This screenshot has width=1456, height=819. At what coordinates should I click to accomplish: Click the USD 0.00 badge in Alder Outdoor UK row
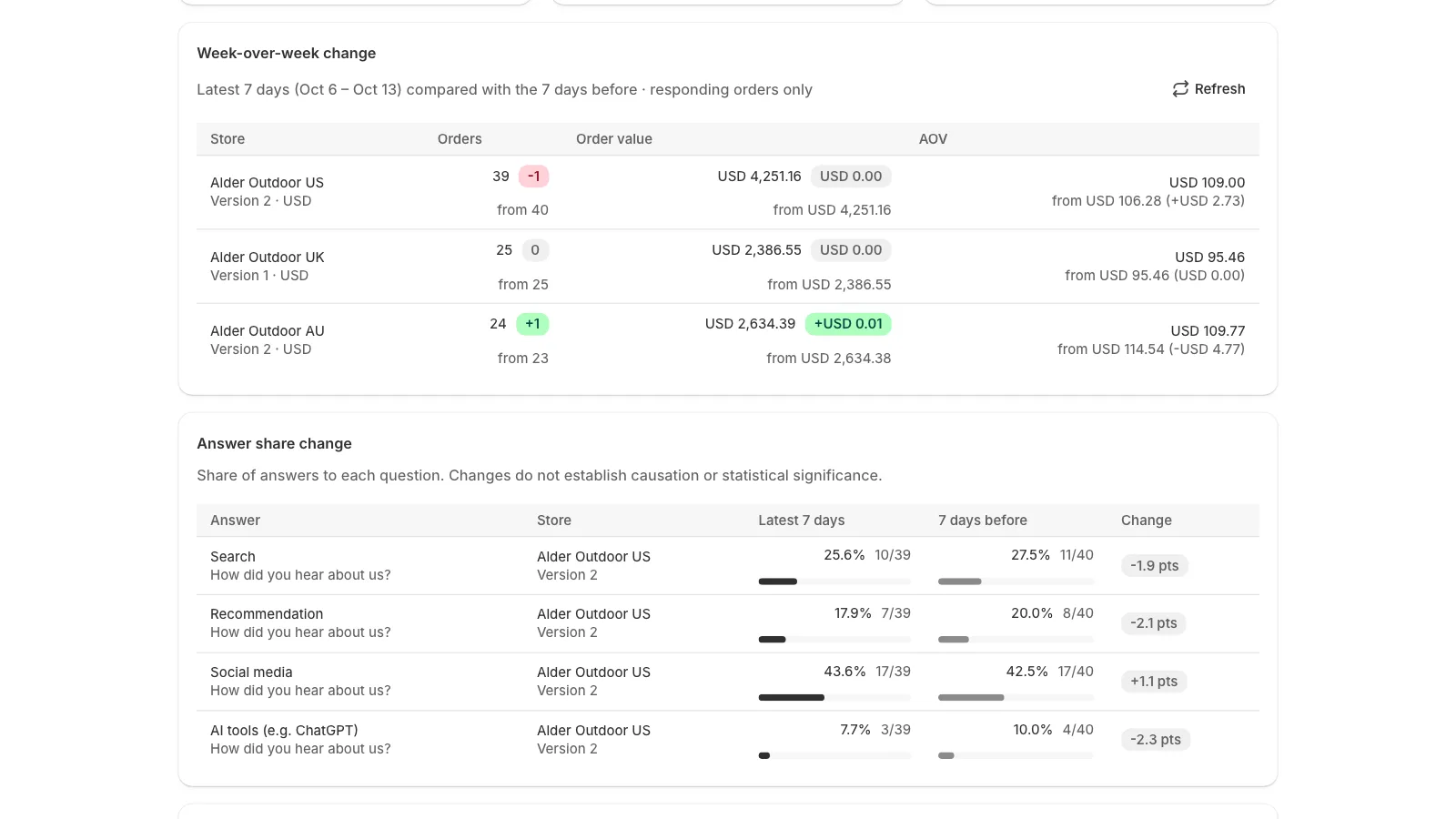[x=851, y=250]
